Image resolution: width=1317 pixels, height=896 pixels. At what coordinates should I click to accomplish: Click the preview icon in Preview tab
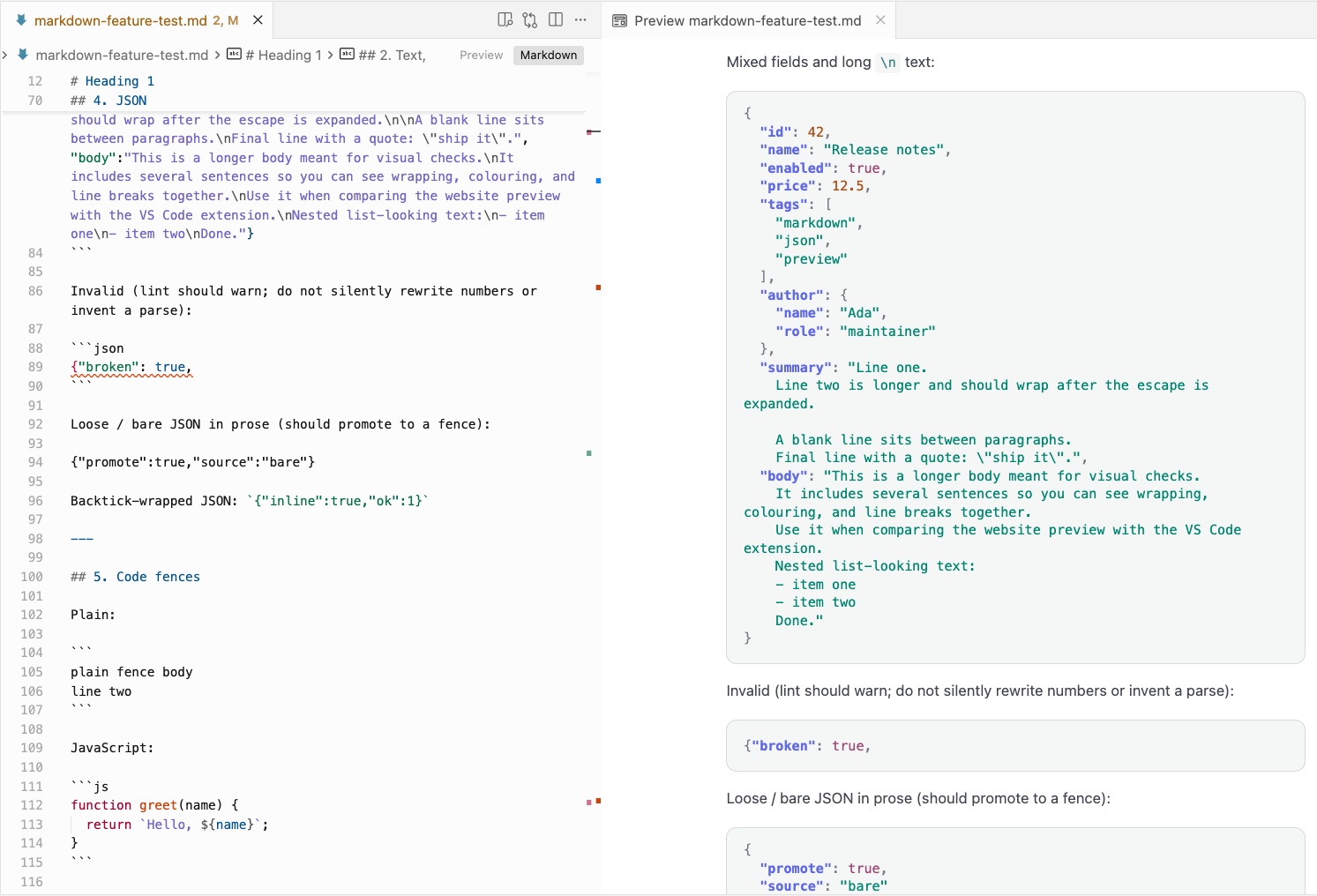click(619, 20)
